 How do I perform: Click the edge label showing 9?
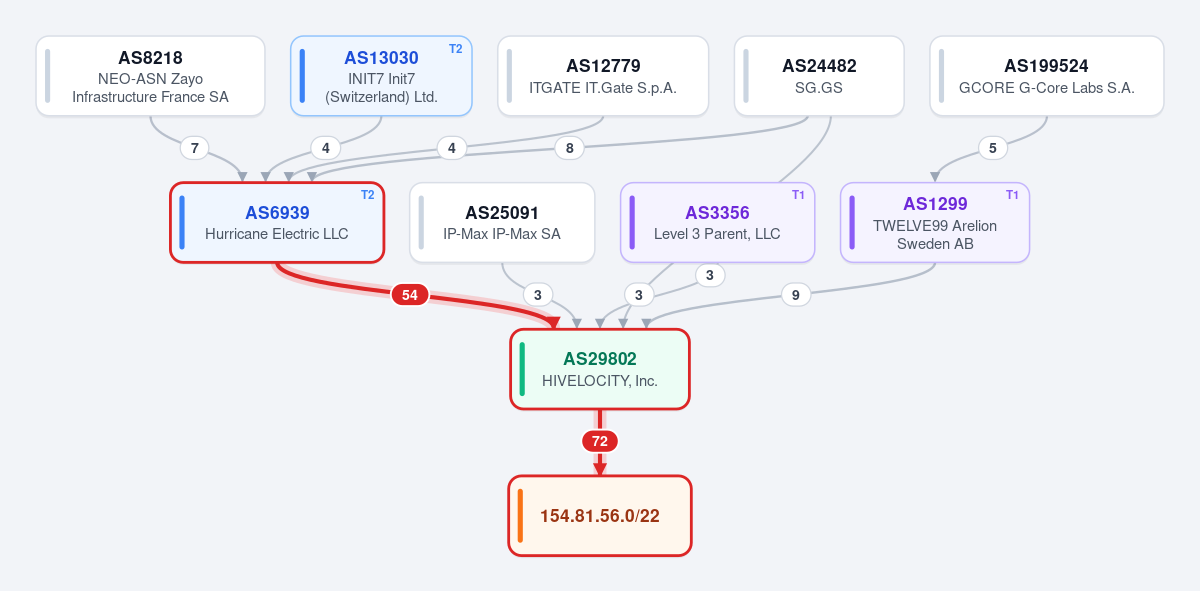click(x=796, y=295)
